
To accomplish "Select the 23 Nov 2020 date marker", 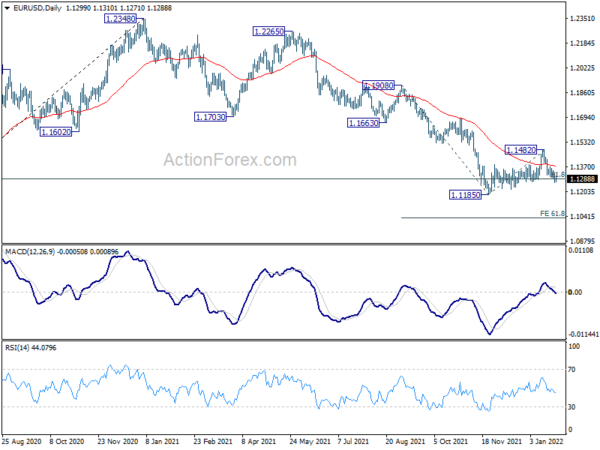I will (x=117, y=441).
